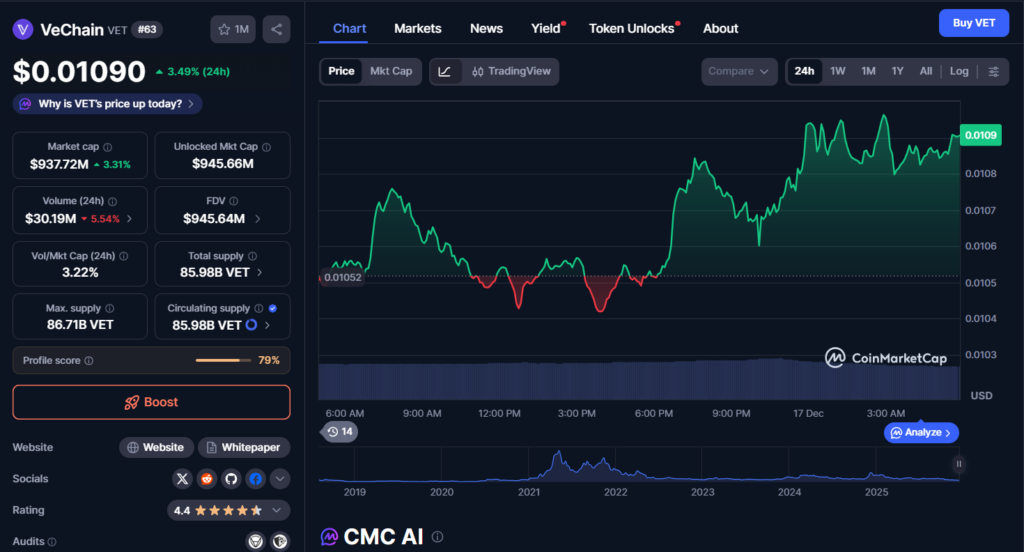
Task: Click Volume (24h) info icon
Action: pyautogui.click(x=112, y=201)
